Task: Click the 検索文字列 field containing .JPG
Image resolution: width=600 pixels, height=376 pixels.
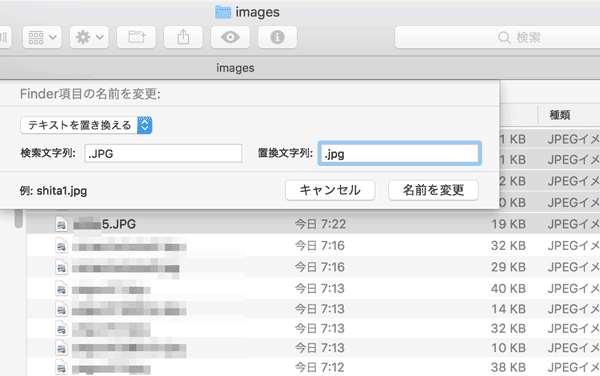Action: 163,153
